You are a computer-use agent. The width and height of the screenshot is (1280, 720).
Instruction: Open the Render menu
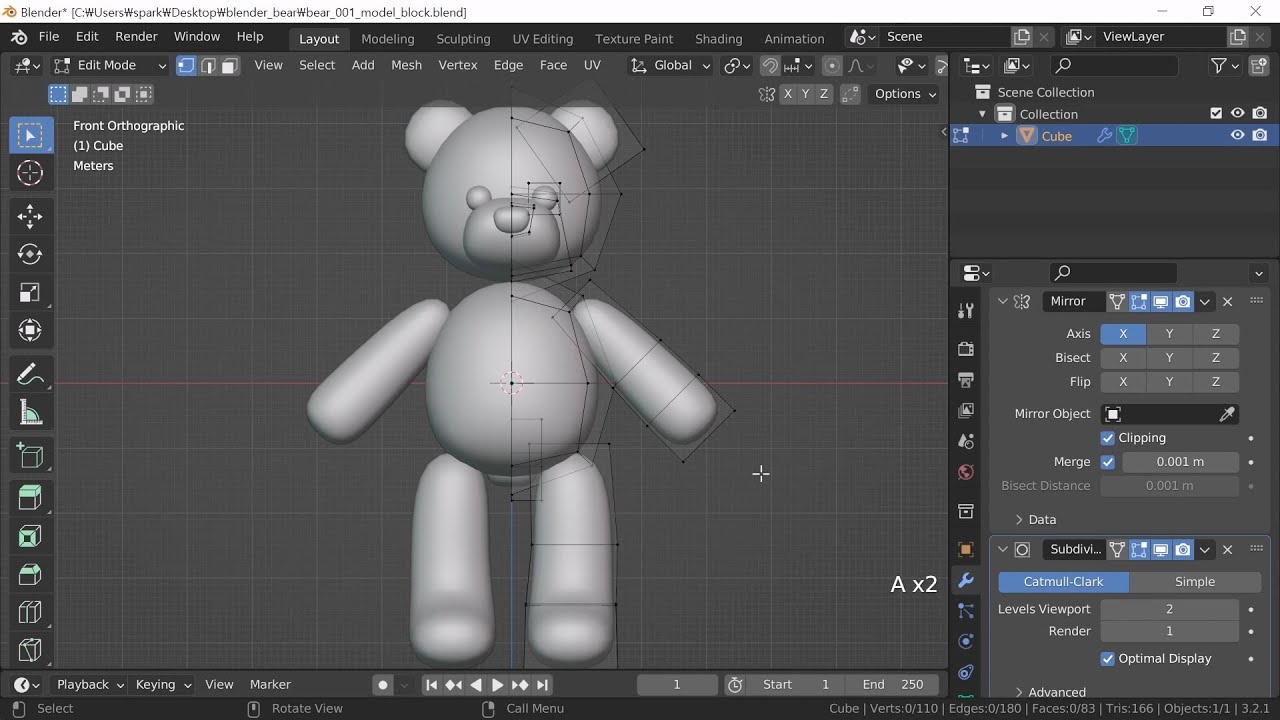[136, 37]
